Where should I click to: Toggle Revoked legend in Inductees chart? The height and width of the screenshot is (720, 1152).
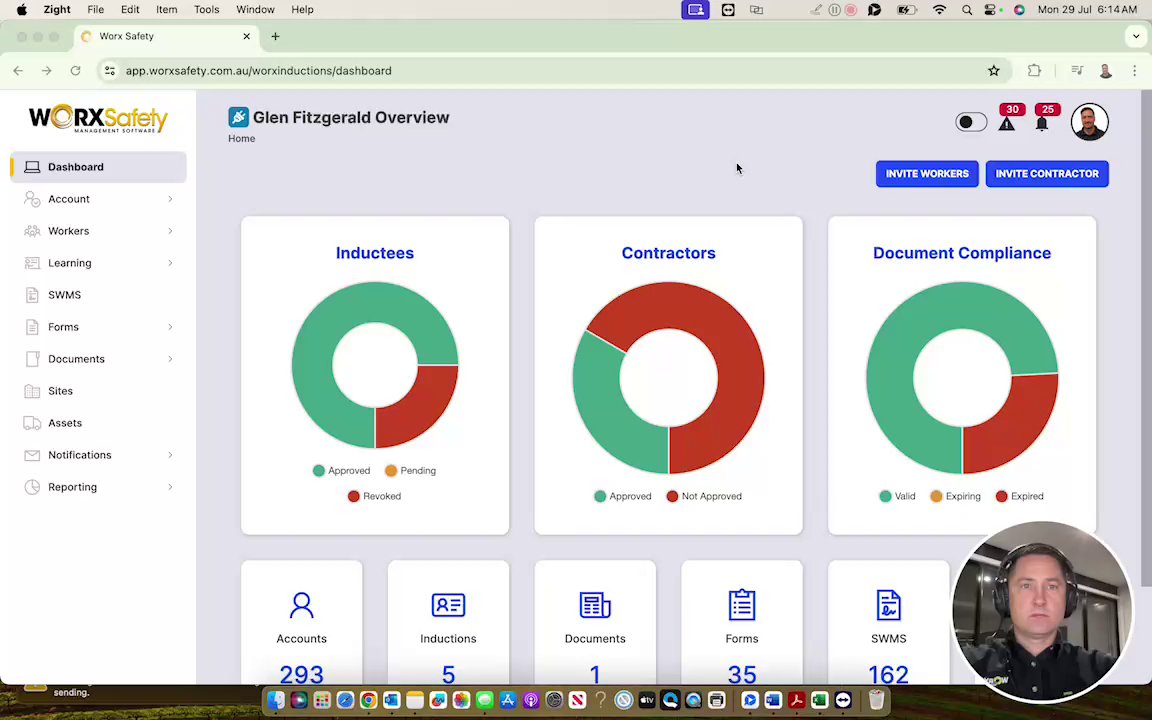(375, 497)
